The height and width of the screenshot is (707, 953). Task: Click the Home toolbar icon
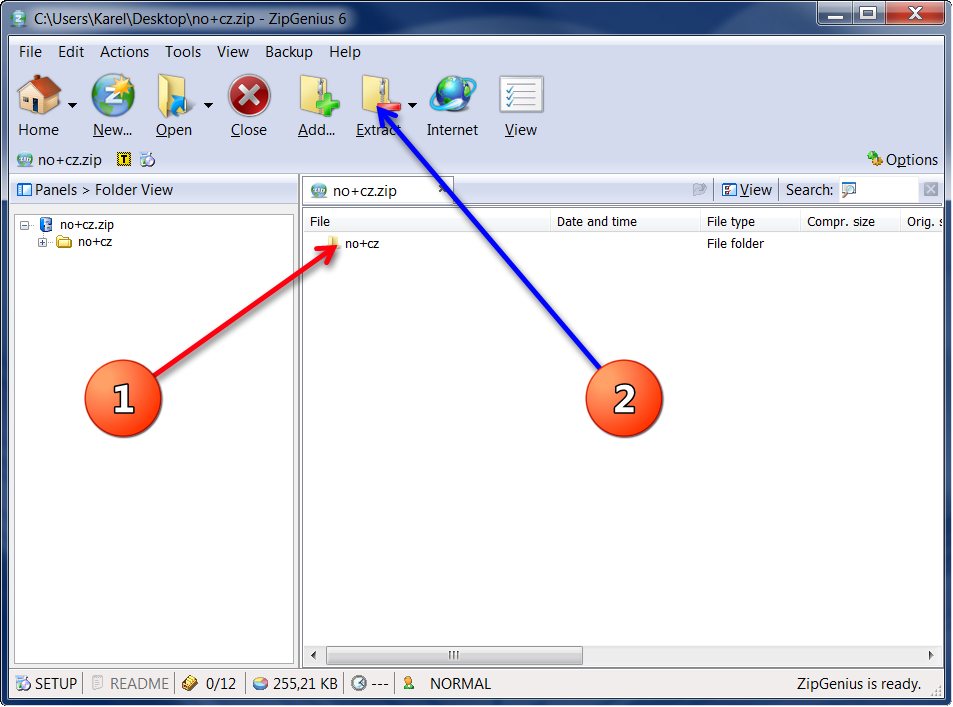coord(38,95)
